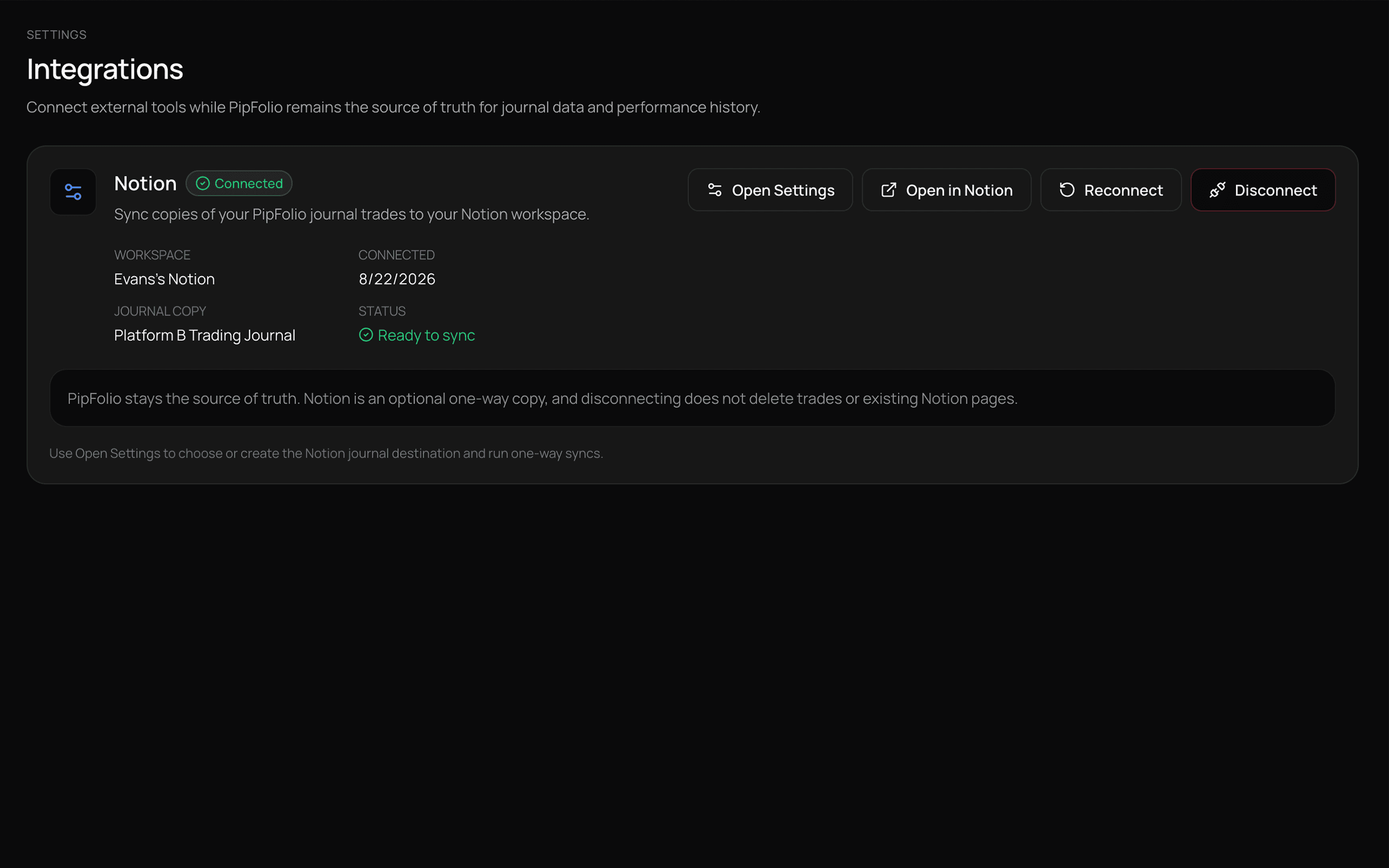Select the SETTINGS breadcrumb label
1389x868 pixels.
(x=56, y=35)
